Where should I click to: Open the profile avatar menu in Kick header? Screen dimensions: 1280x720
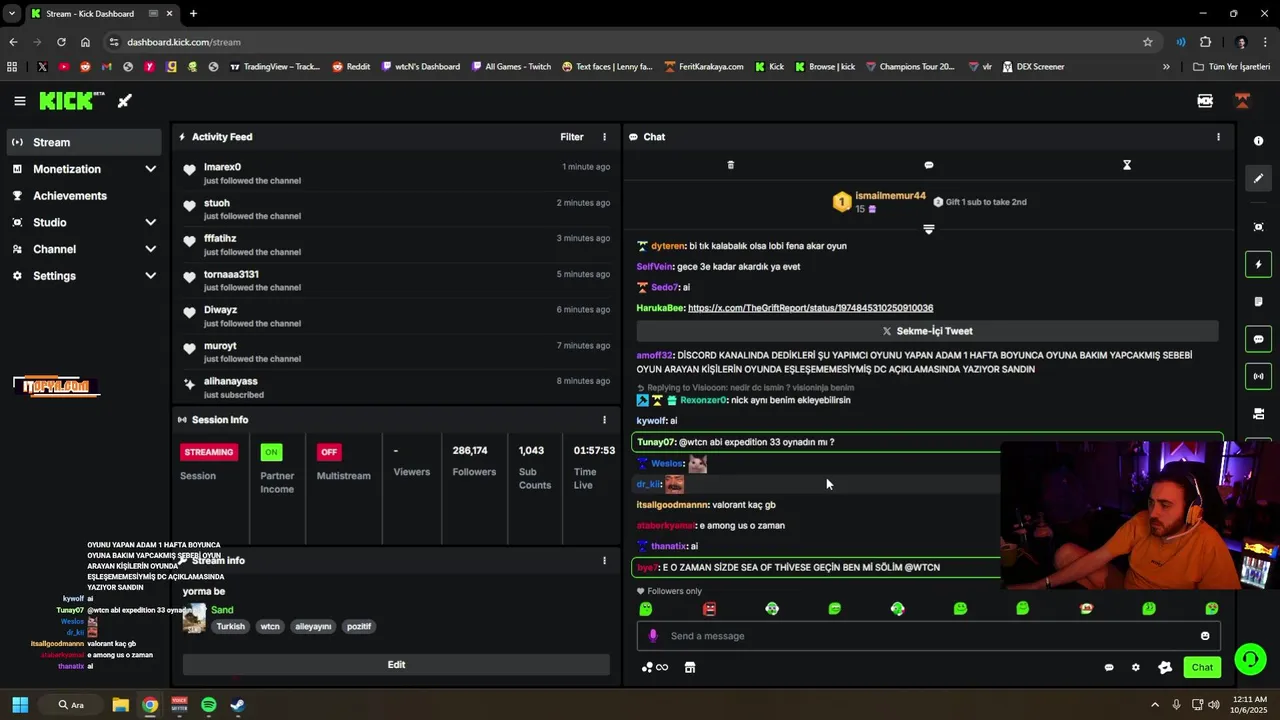[x=1242, y=101]
